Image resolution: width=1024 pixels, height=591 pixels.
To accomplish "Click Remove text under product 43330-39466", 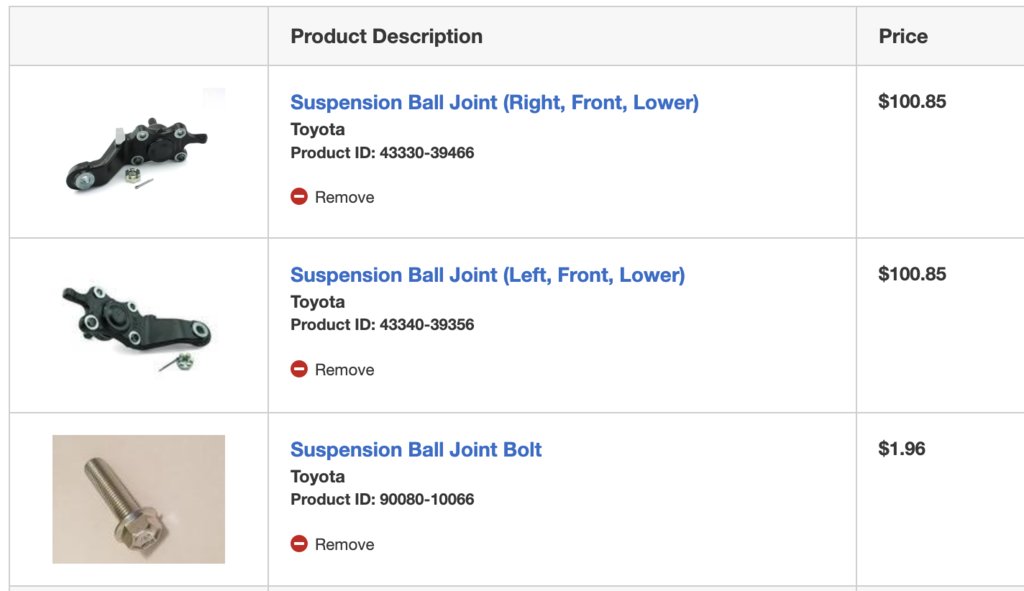I will pyautogui.click(x=344, y=197).
